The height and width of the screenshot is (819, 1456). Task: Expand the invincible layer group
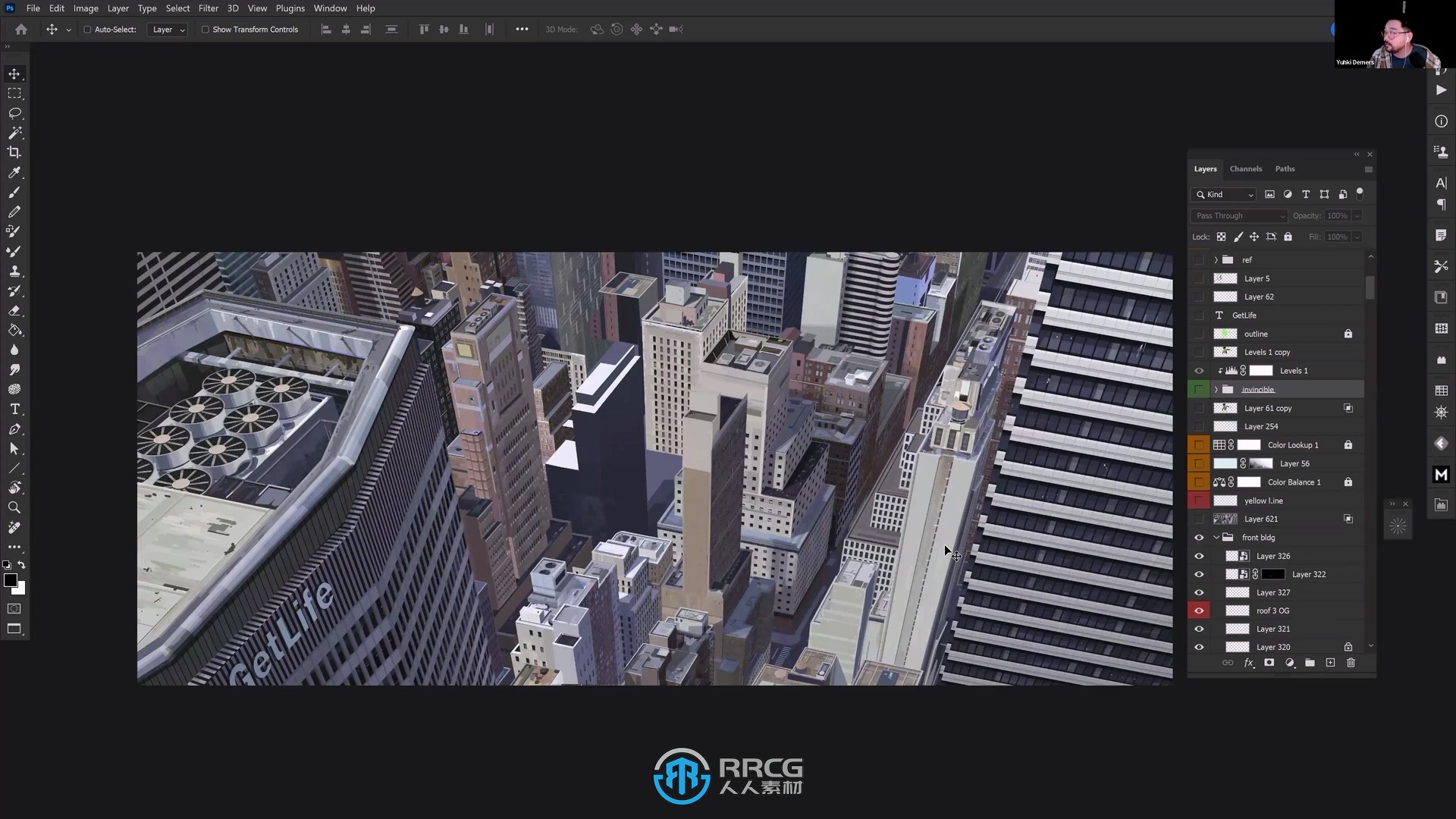[x=1215, y=389]
